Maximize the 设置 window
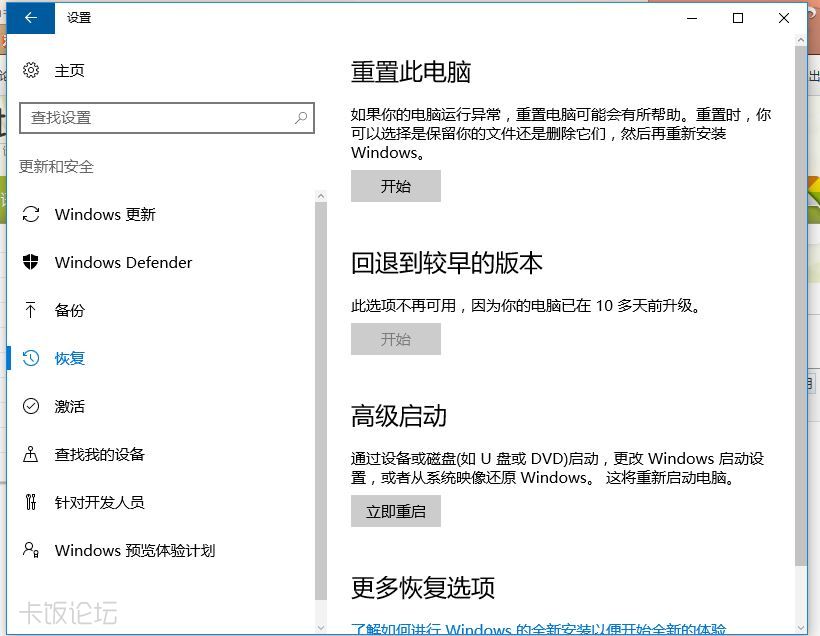 (738, 18)
